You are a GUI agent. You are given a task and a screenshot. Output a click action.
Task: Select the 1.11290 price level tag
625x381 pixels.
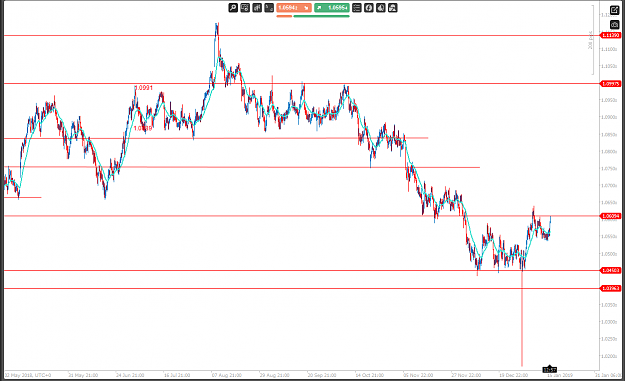(610, 35)
